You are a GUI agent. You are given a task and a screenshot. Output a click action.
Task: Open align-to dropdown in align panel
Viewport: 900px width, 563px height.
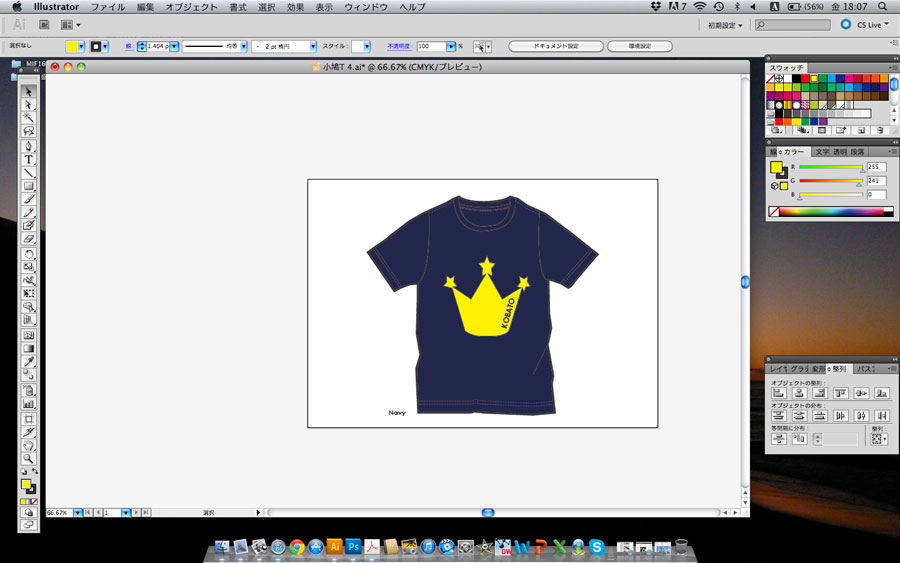click(x=879, y=439)
